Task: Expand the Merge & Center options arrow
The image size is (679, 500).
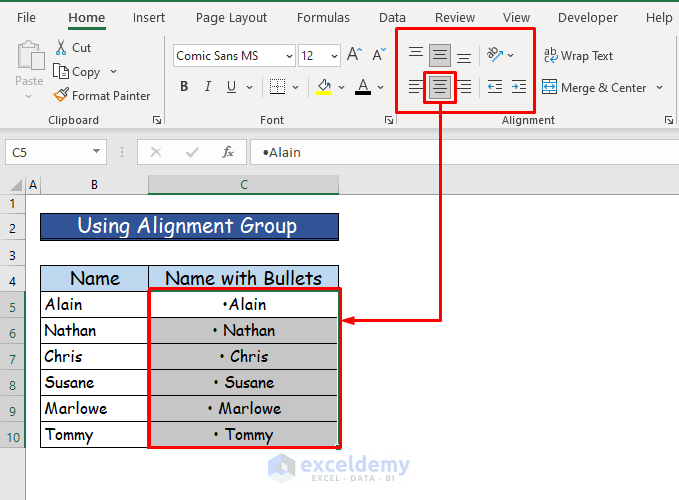Action: (x=659, y=87)
